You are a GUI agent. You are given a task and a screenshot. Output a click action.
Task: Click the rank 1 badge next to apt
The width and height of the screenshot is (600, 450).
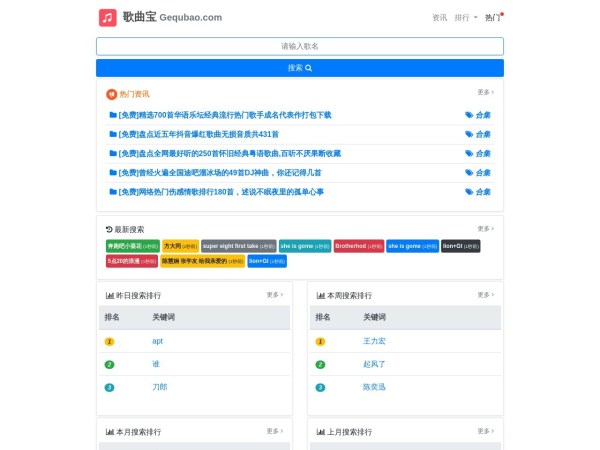coord(109,341)
